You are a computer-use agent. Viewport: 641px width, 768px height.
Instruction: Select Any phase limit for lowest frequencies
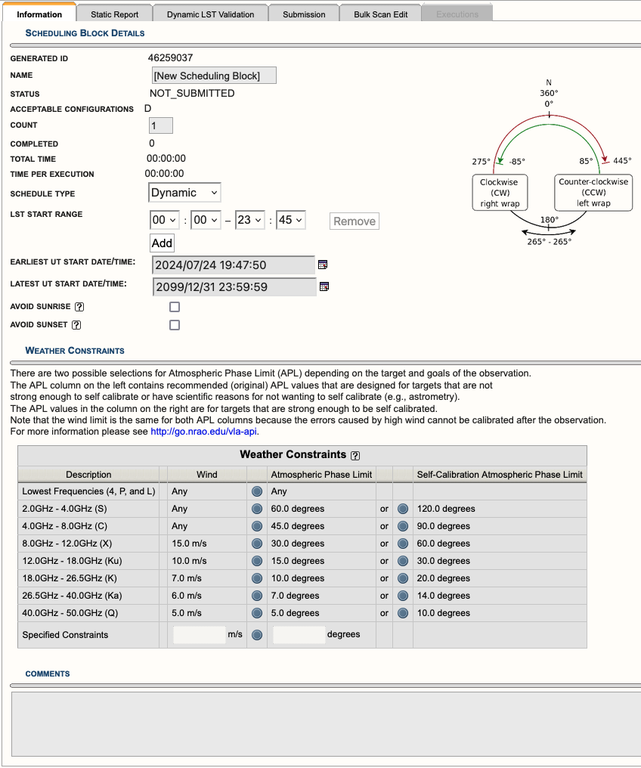[x=257, y=491]
